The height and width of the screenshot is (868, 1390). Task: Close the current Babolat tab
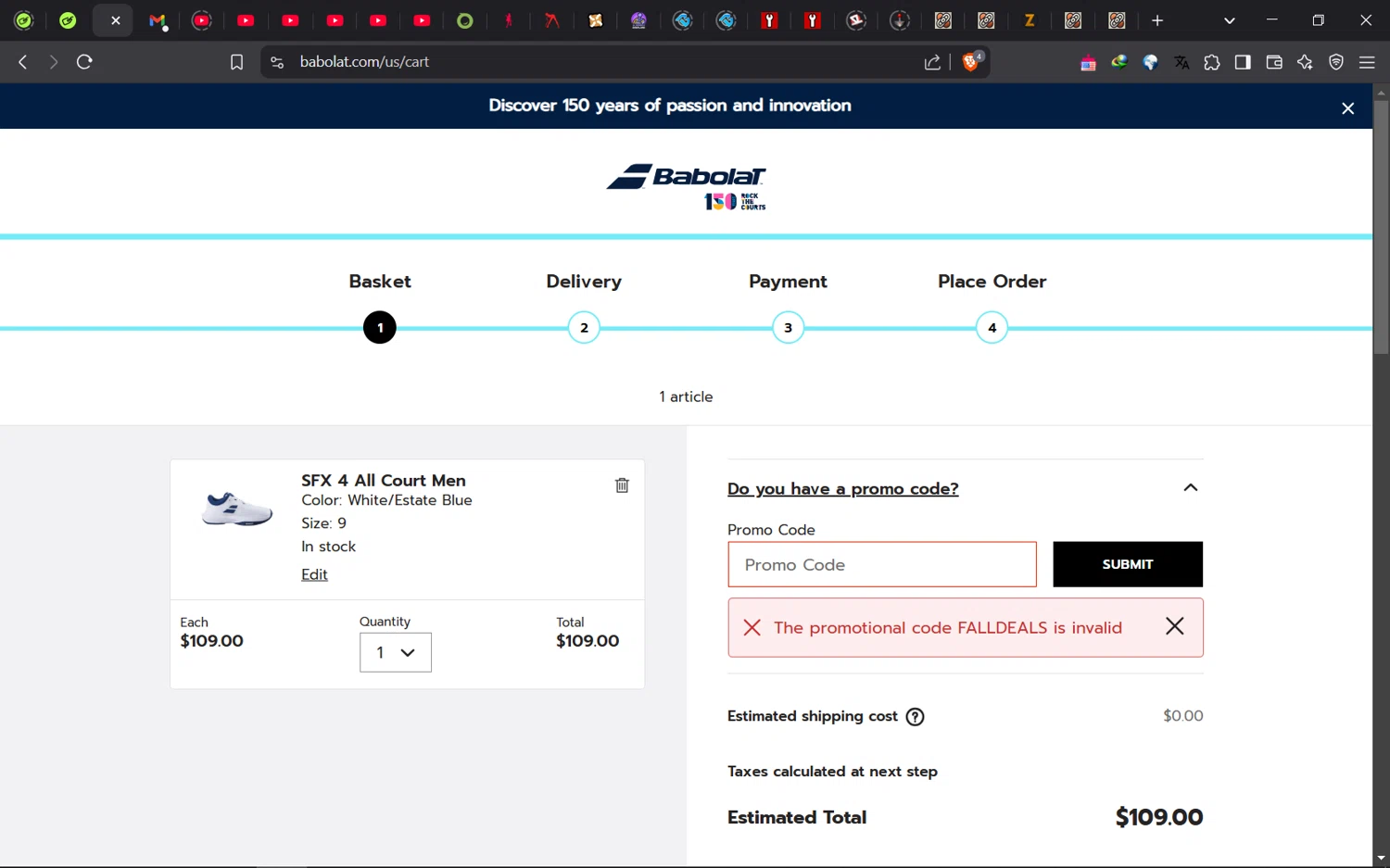click(116, 20)
